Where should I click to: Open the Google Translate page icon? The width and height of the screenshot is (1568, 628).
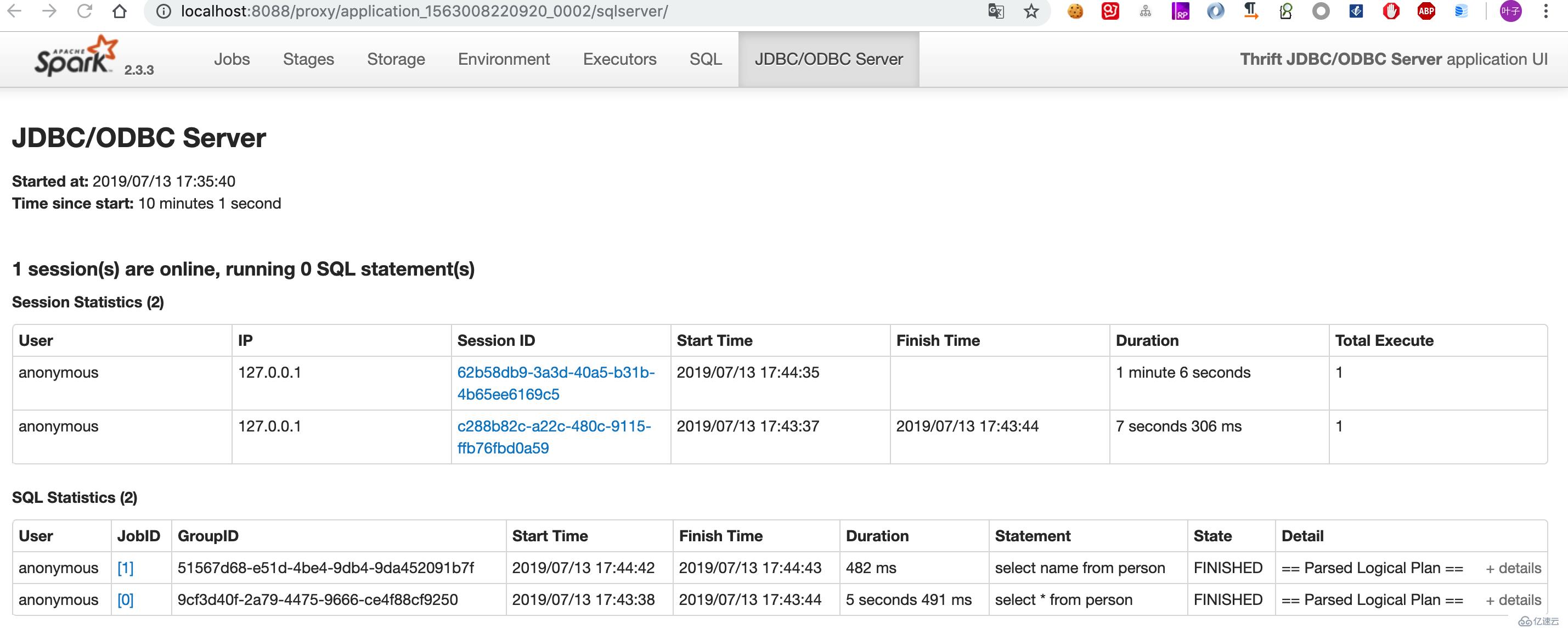click(x=996, y=11)
